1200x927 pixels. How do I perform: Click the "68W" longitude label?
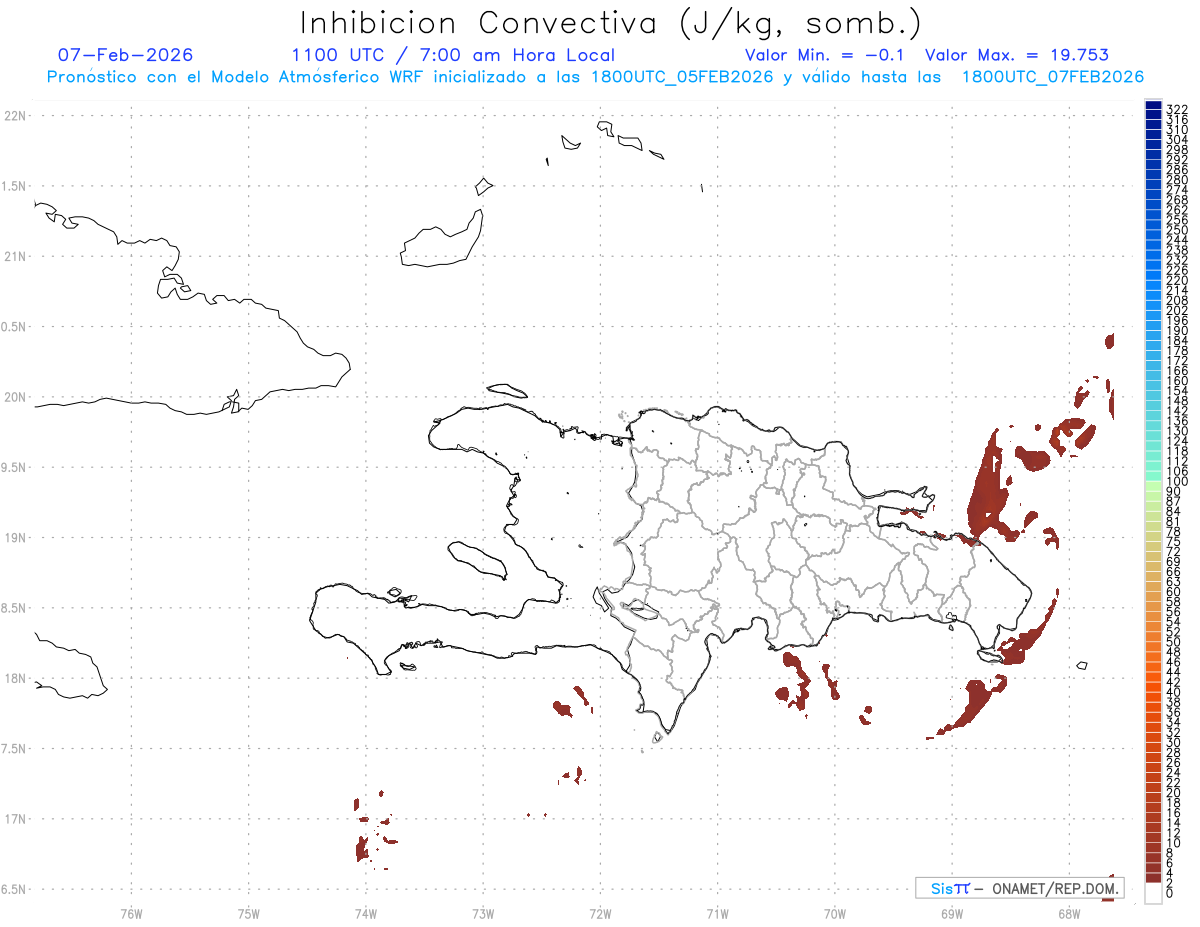pyautogui.click(x=1069, y=913)
